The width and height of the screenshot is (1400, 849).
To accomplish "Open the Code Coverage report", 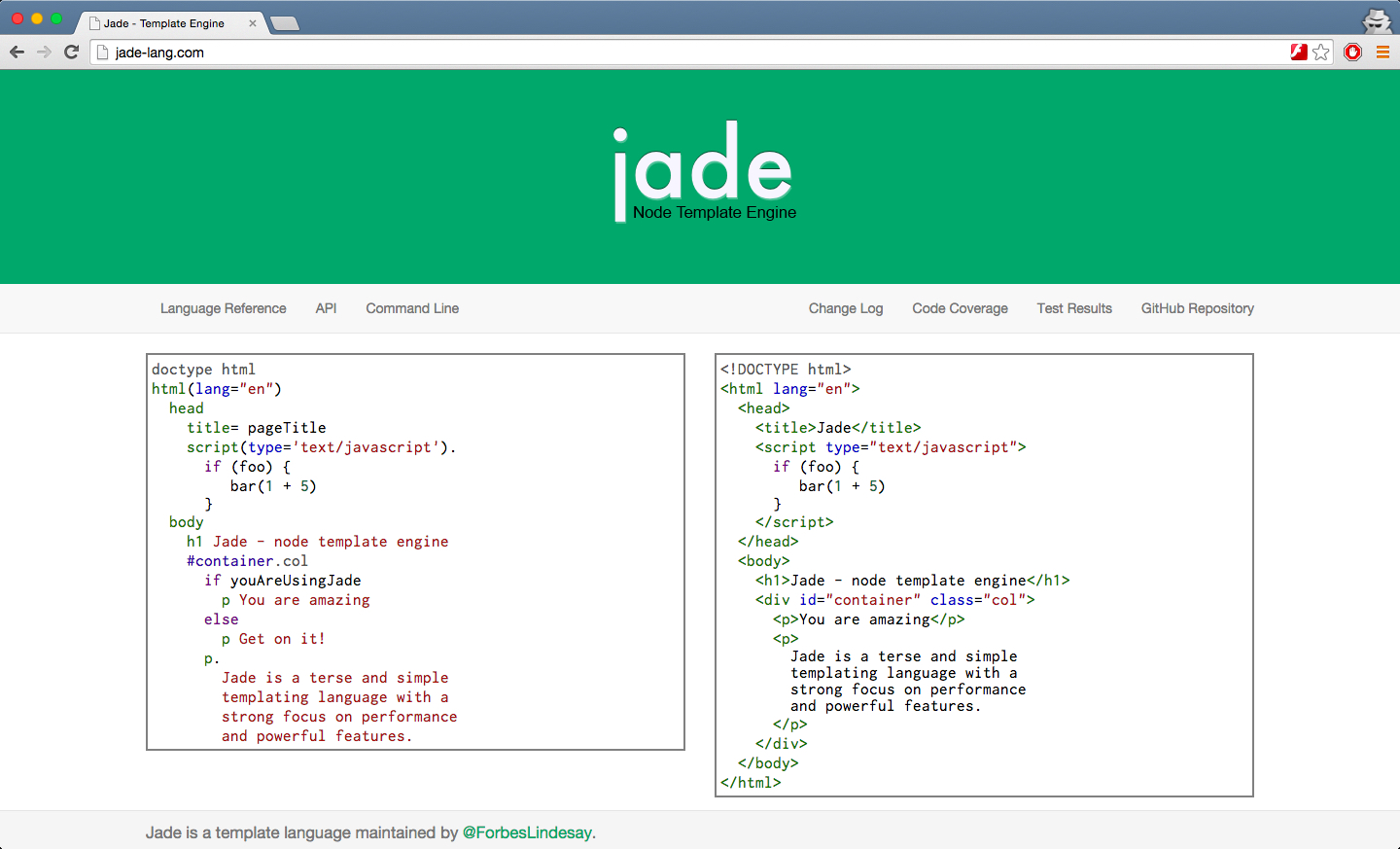I will click(960, 308).
